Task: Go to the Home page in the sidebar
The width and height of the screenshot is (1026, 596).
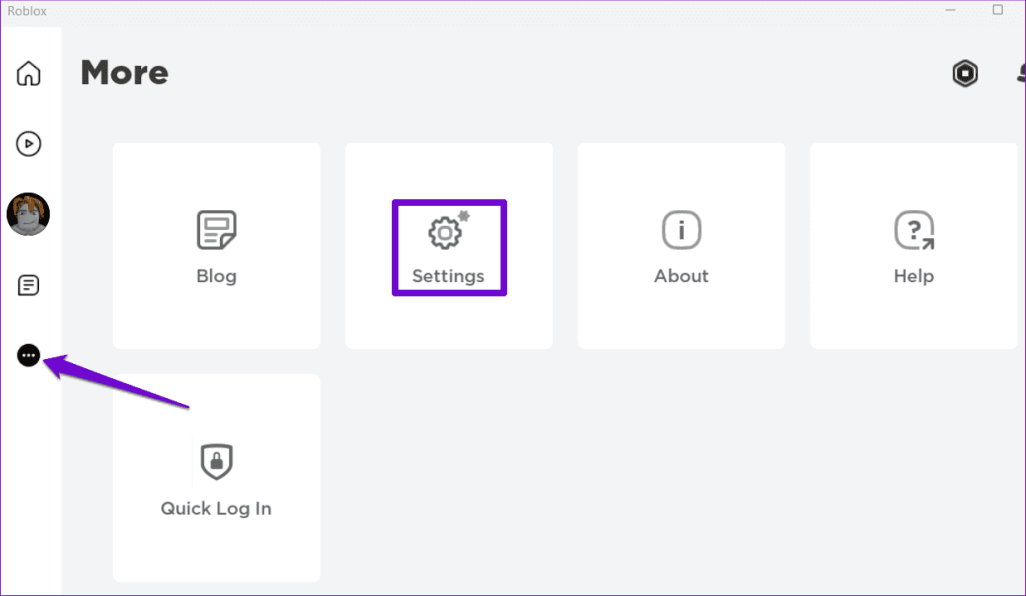Action: coord(29,73)
